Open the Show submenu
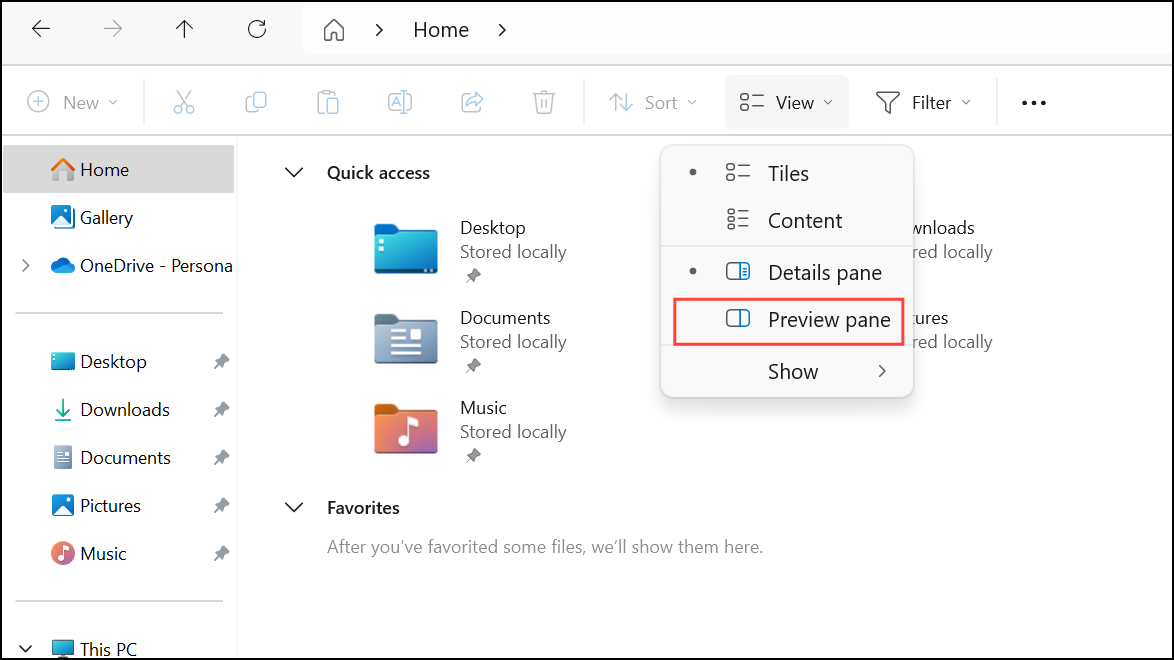This screenshot has width=1174, height=660. coord(793,370)
